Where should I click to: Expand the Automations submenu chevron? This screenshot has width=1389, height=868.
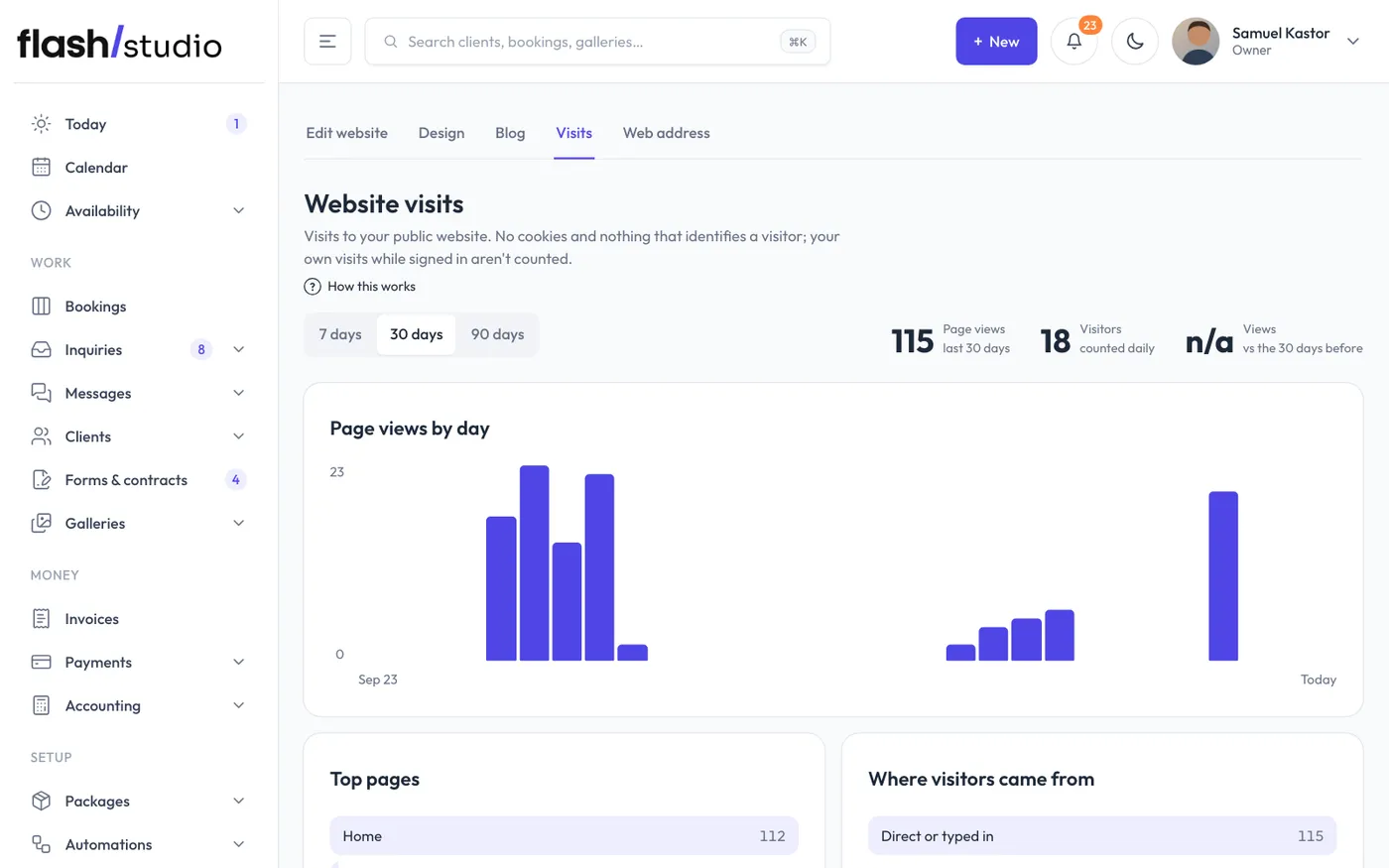point(238,844)
